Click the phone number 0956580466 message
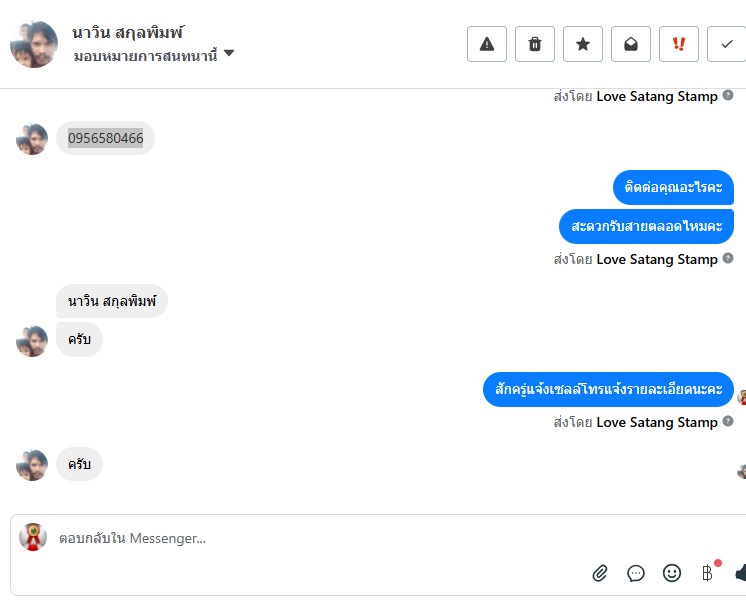This screenshot has width=746, height=602. click(x=105, y=138)
